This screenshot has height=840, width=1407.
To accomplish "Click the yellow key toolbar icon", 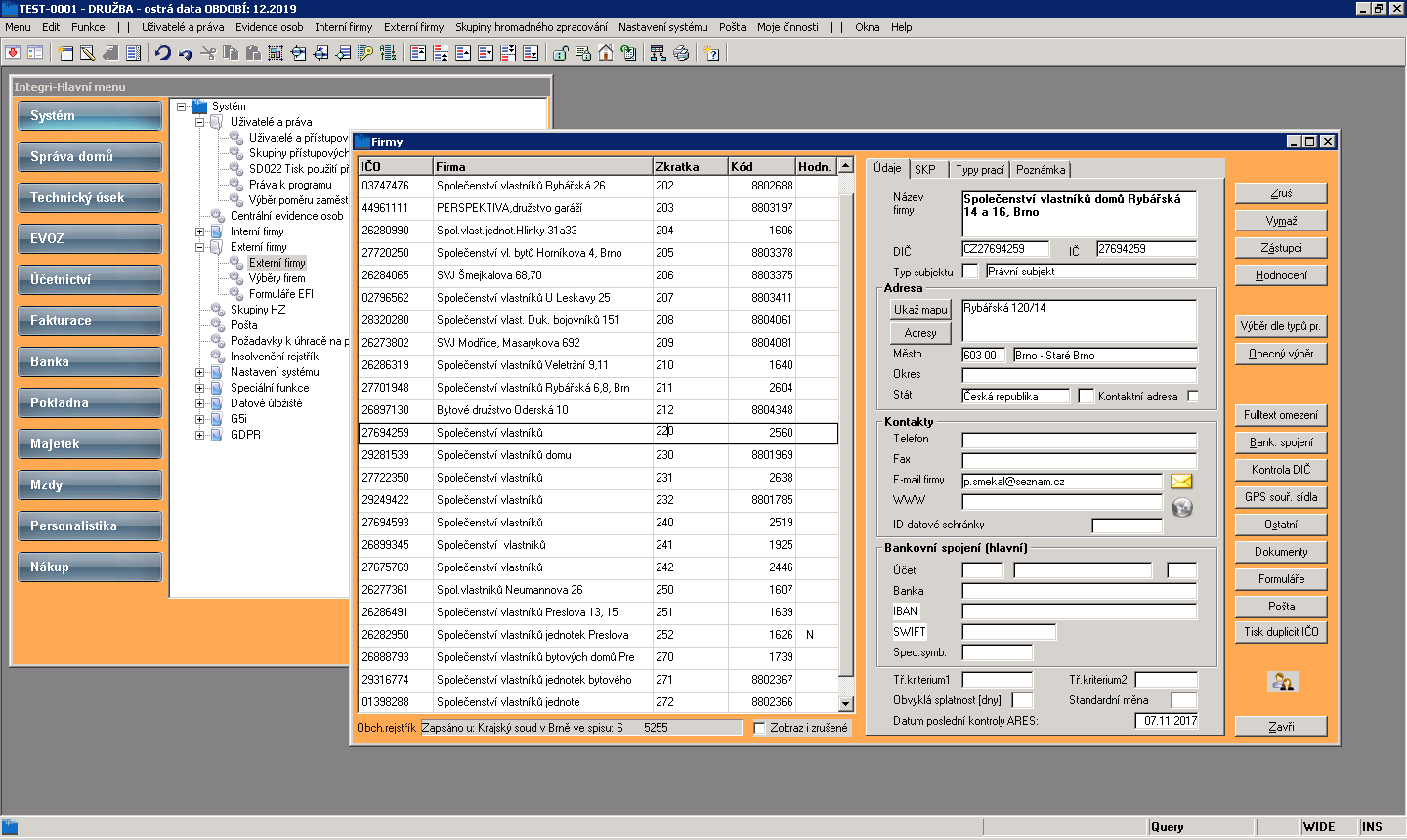I will pos(365,53).
